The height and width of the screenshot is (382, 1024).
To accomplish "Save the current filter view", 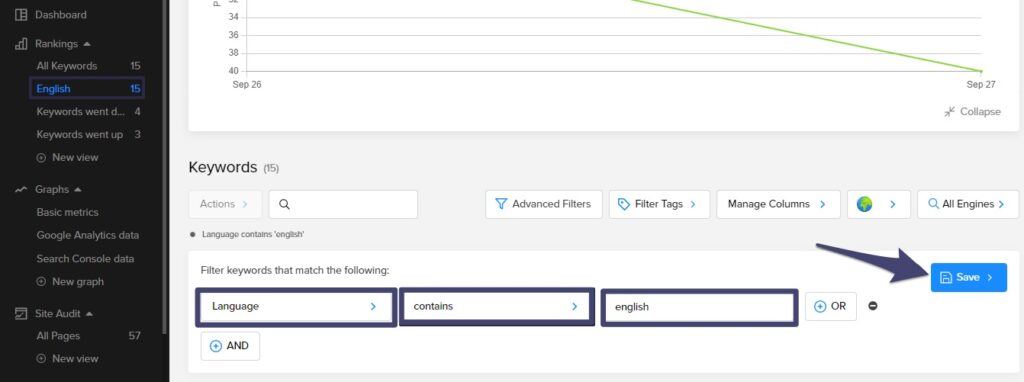I will 968,278.
